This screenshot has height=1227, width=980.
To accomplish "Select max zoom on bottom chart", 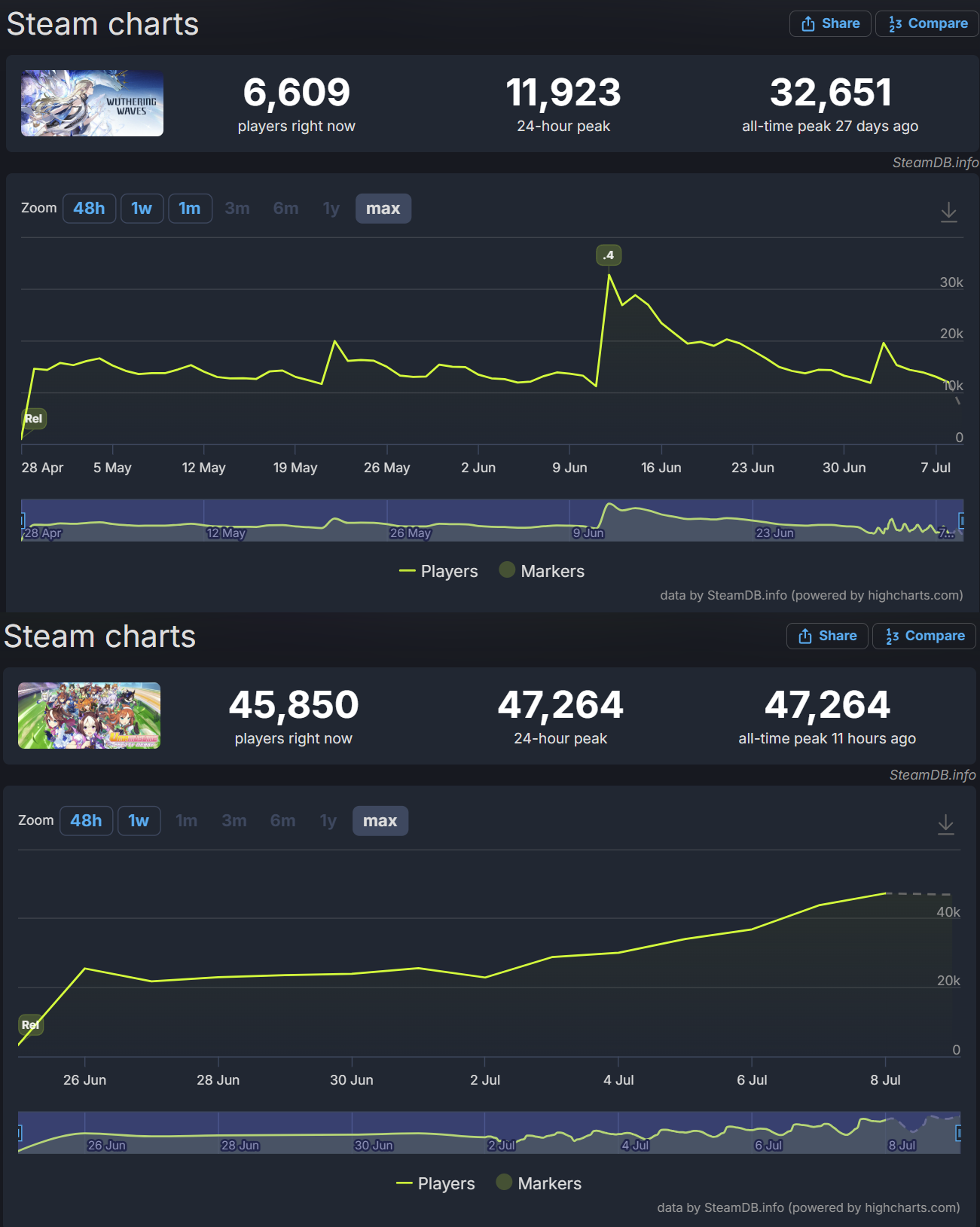I will point(380,821).
